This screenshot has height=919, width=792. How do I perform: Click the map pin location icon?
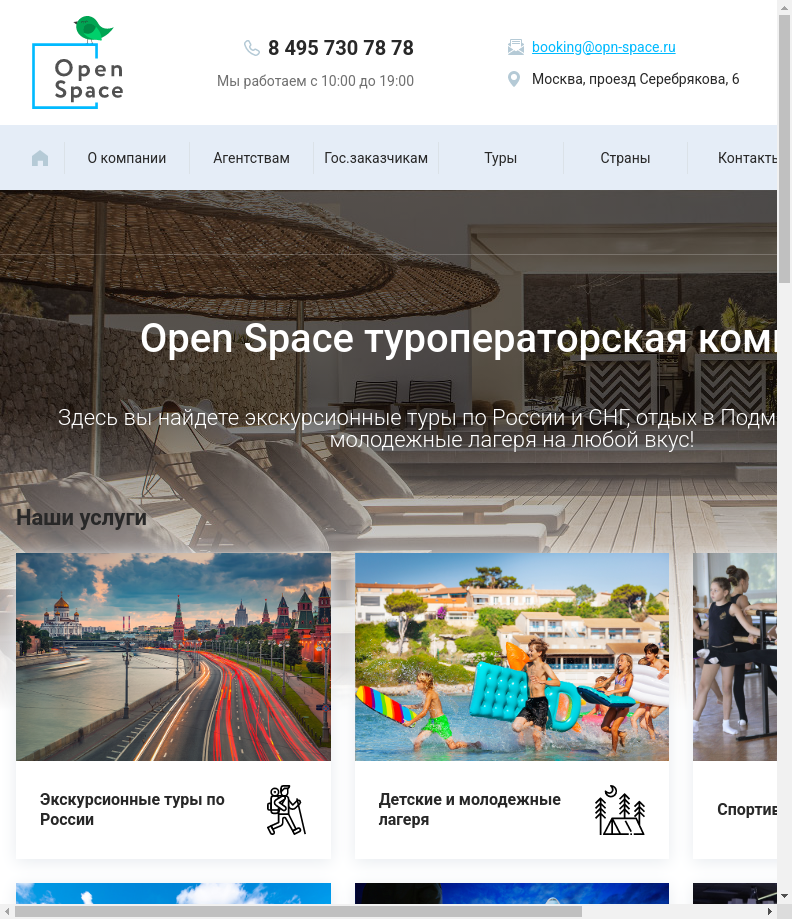(x=514, y=79)
